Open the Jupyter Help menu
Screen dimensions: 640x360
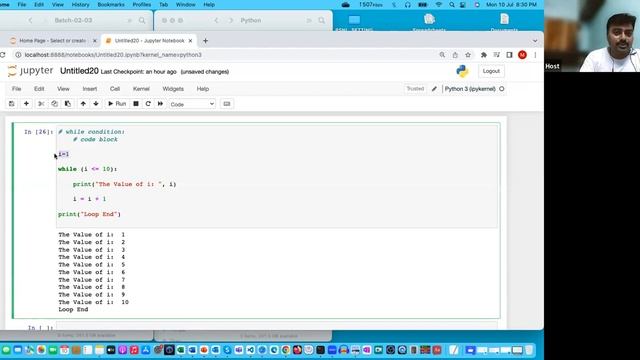(203, 89)
